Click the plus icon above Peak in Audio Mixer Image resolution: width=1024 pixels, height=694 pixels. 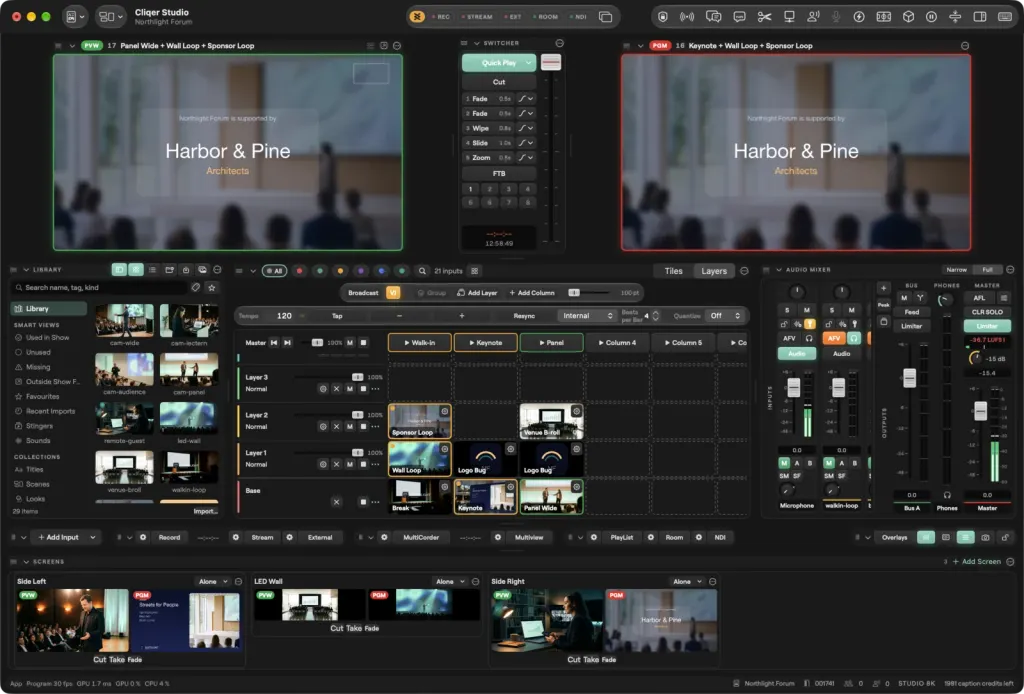pyautogui.click(x=884, y=289)
